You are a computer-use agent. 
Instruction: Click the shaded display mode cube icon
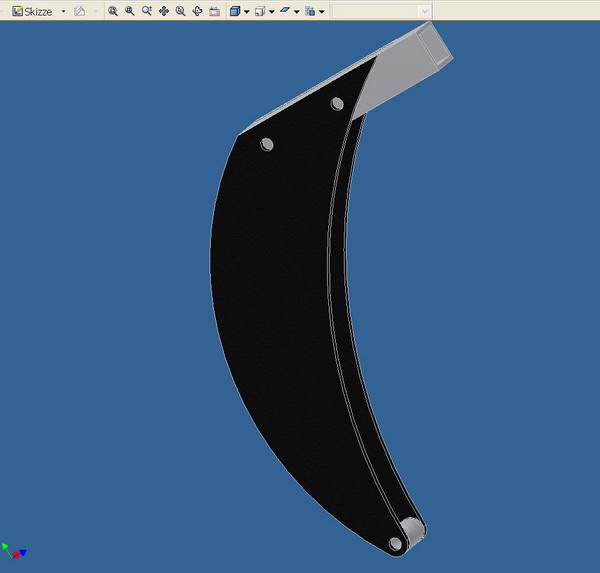pyautogui.click(x=234, y=11)
